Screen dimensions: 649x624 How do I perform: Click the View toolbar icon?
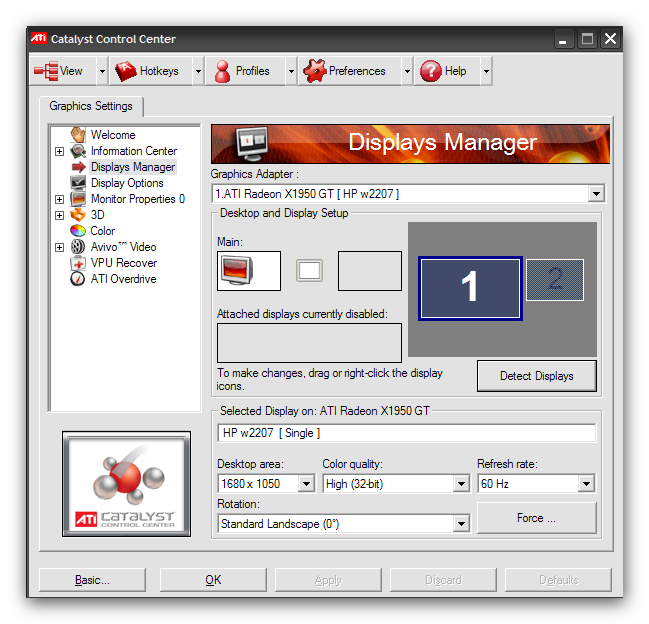(46, 71)
